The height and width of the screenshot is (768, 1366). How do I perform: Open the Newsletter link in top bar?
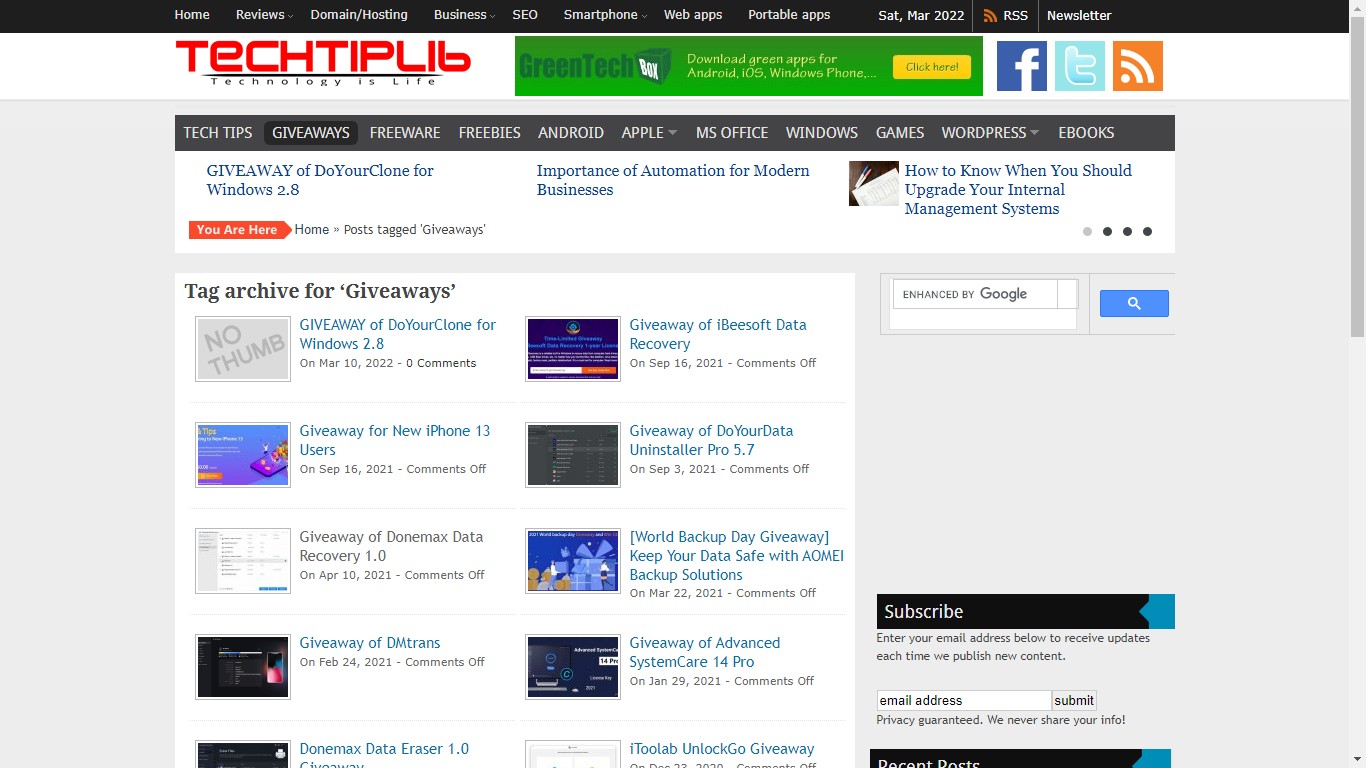point(1079,15)
